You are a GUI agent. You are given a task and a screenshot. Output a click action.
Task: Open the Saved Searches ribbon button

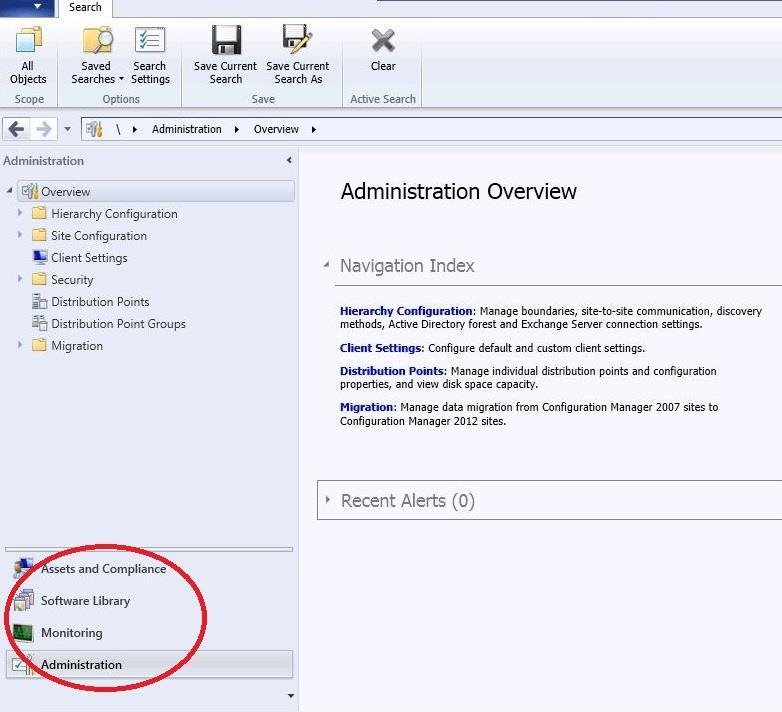(x=97, y=56)
